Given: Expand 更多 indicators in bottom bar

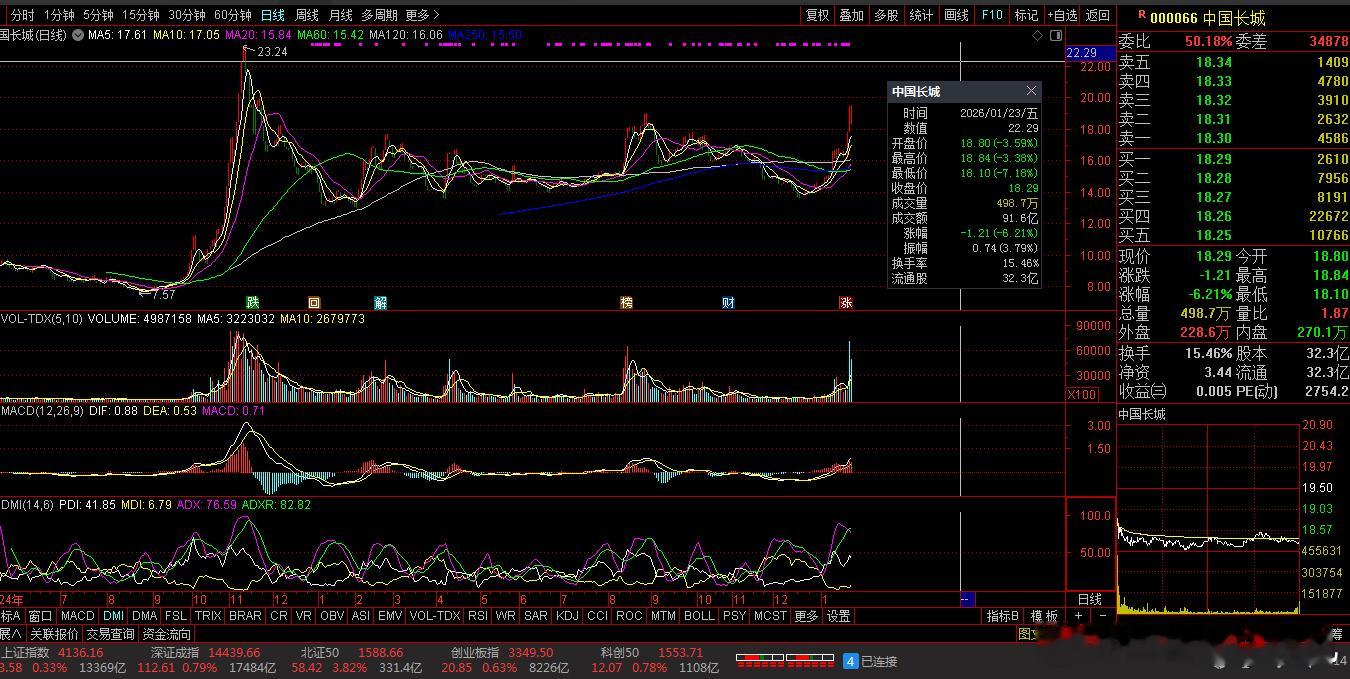Looking at the screenshot, I should pos(806,616).
